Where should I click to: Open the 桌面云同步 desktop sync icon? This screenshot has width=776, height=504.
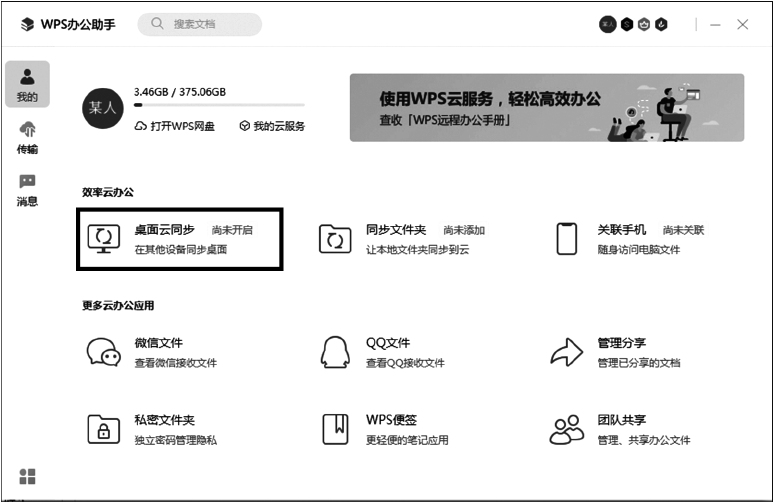coord(104,239)
